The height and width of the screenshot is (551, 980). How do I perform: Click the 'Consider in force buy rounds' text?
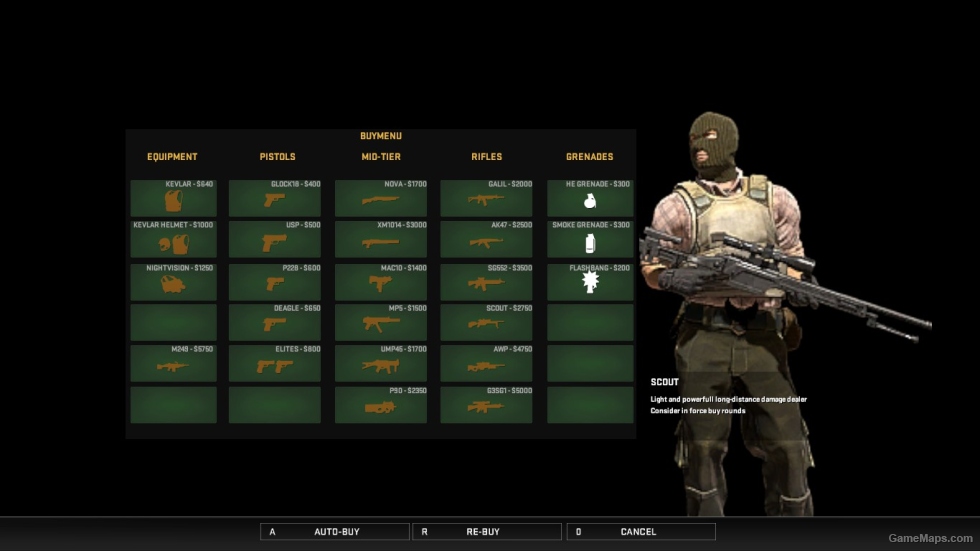point(698,410)
